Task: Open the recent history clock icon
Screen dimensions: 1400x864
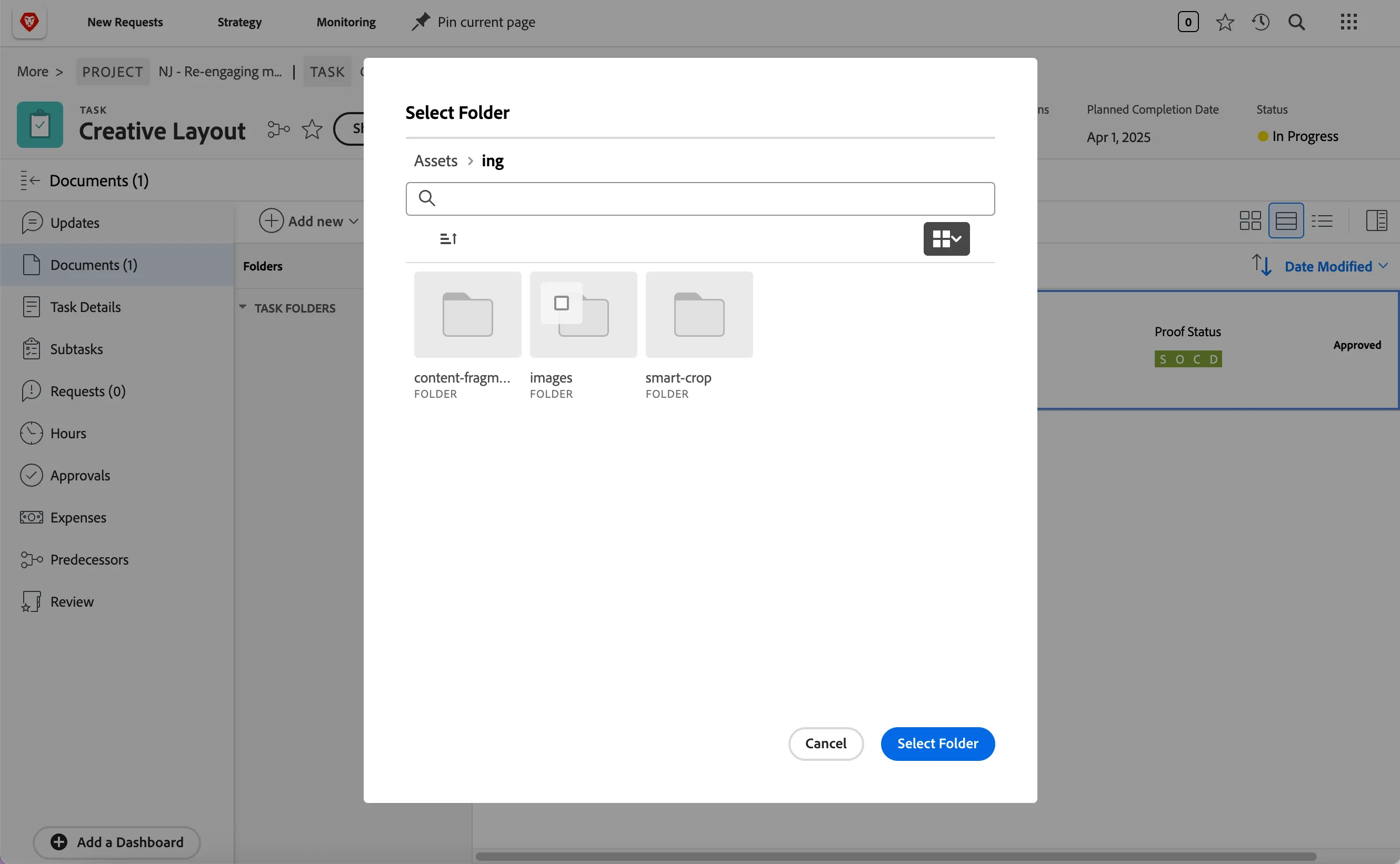Action: (x=1261, y=22)
